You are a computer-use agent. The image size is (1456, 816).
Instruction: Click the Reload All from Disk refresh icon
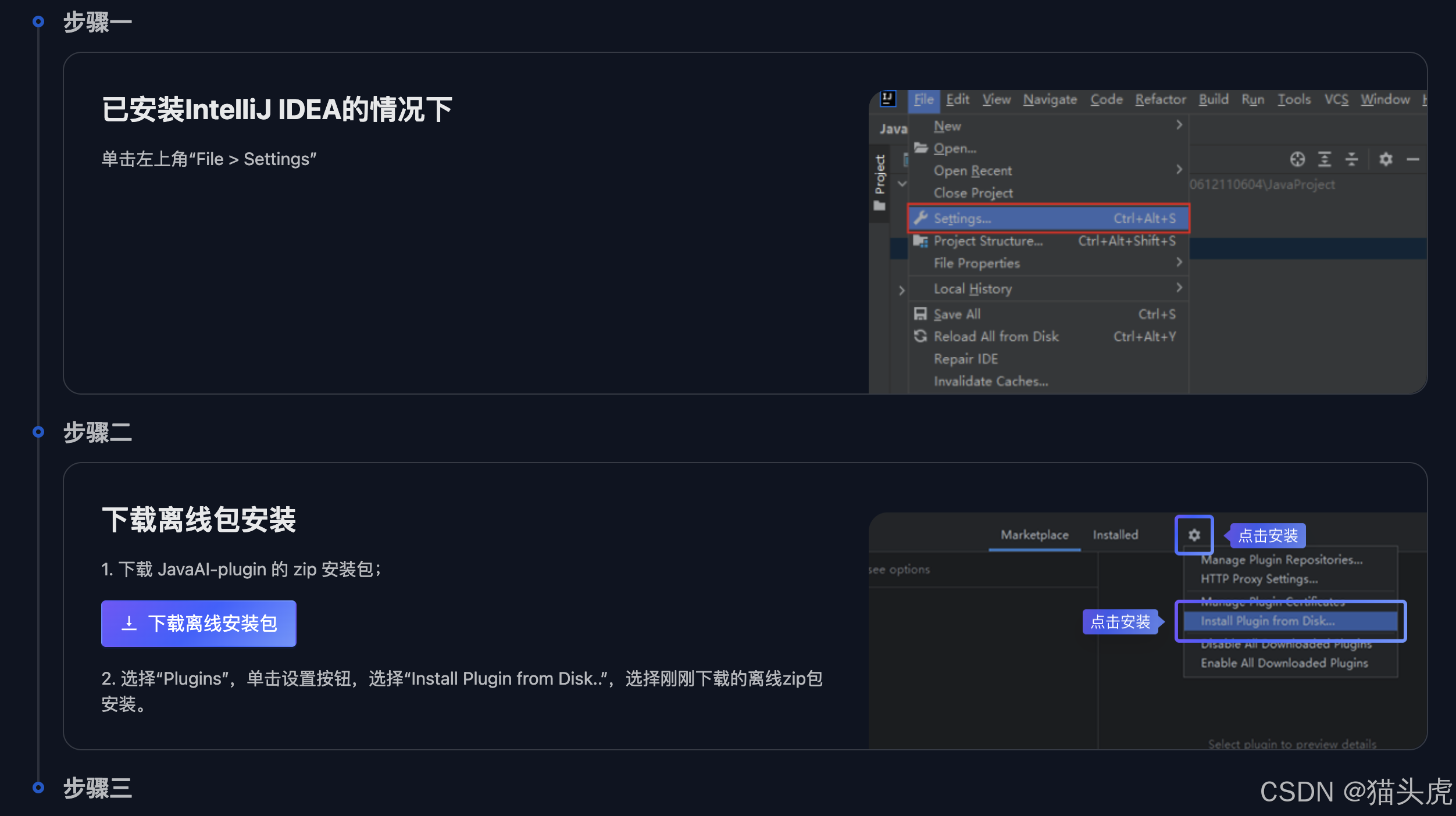pos(920,336)
